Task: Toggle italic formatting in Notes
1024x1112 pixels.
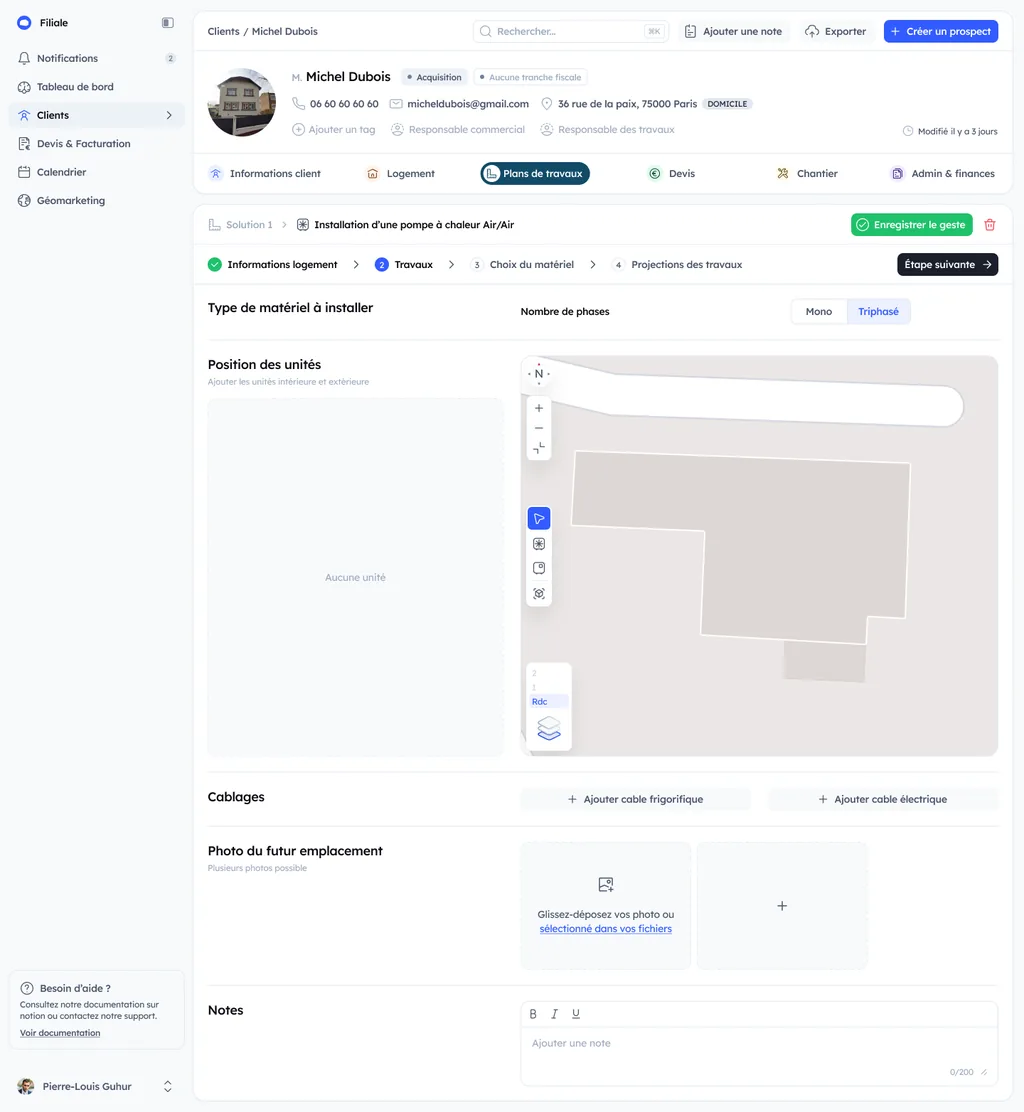Action: (x=555, y=1014)
